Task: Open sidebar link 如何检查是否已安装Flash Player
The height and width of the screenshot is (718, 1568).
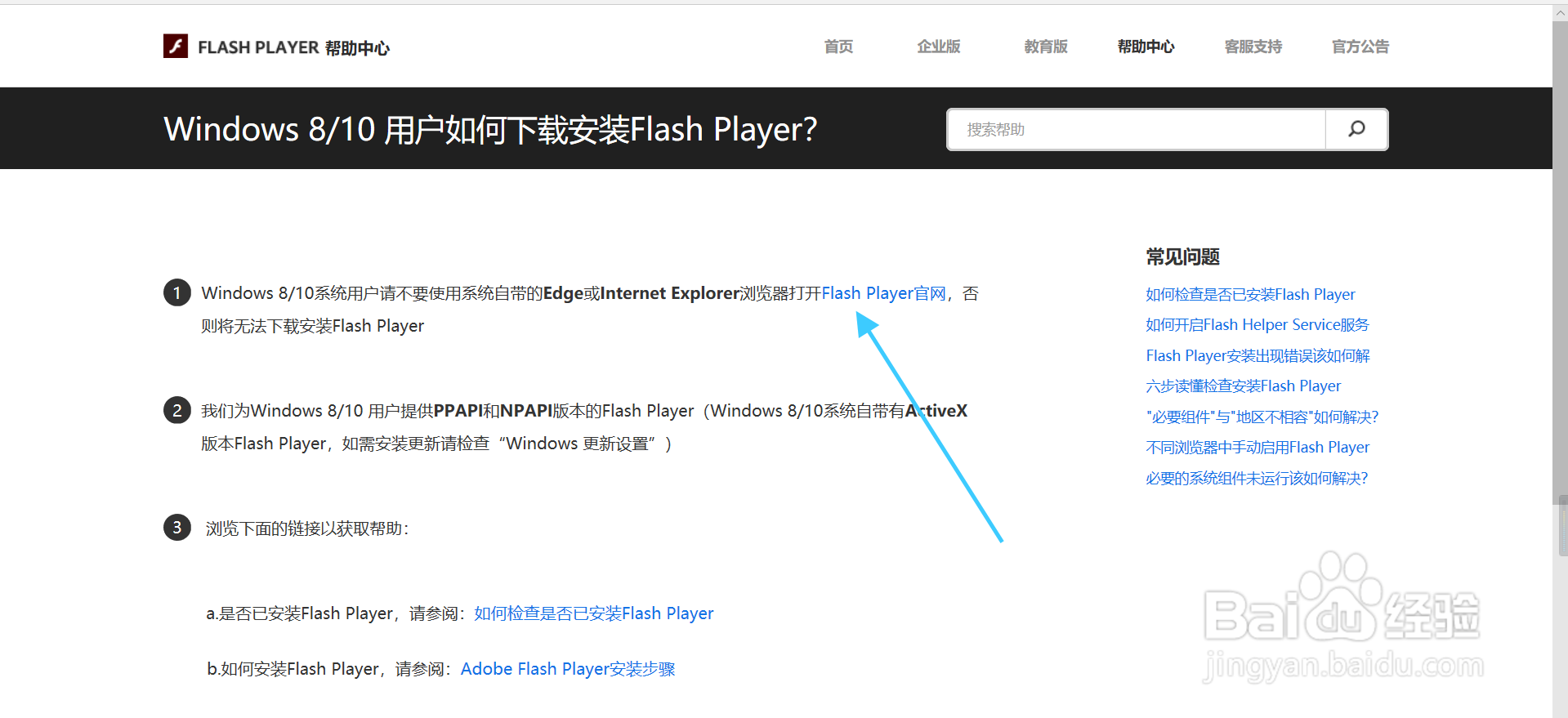Action: click(x=1250, y=294)
